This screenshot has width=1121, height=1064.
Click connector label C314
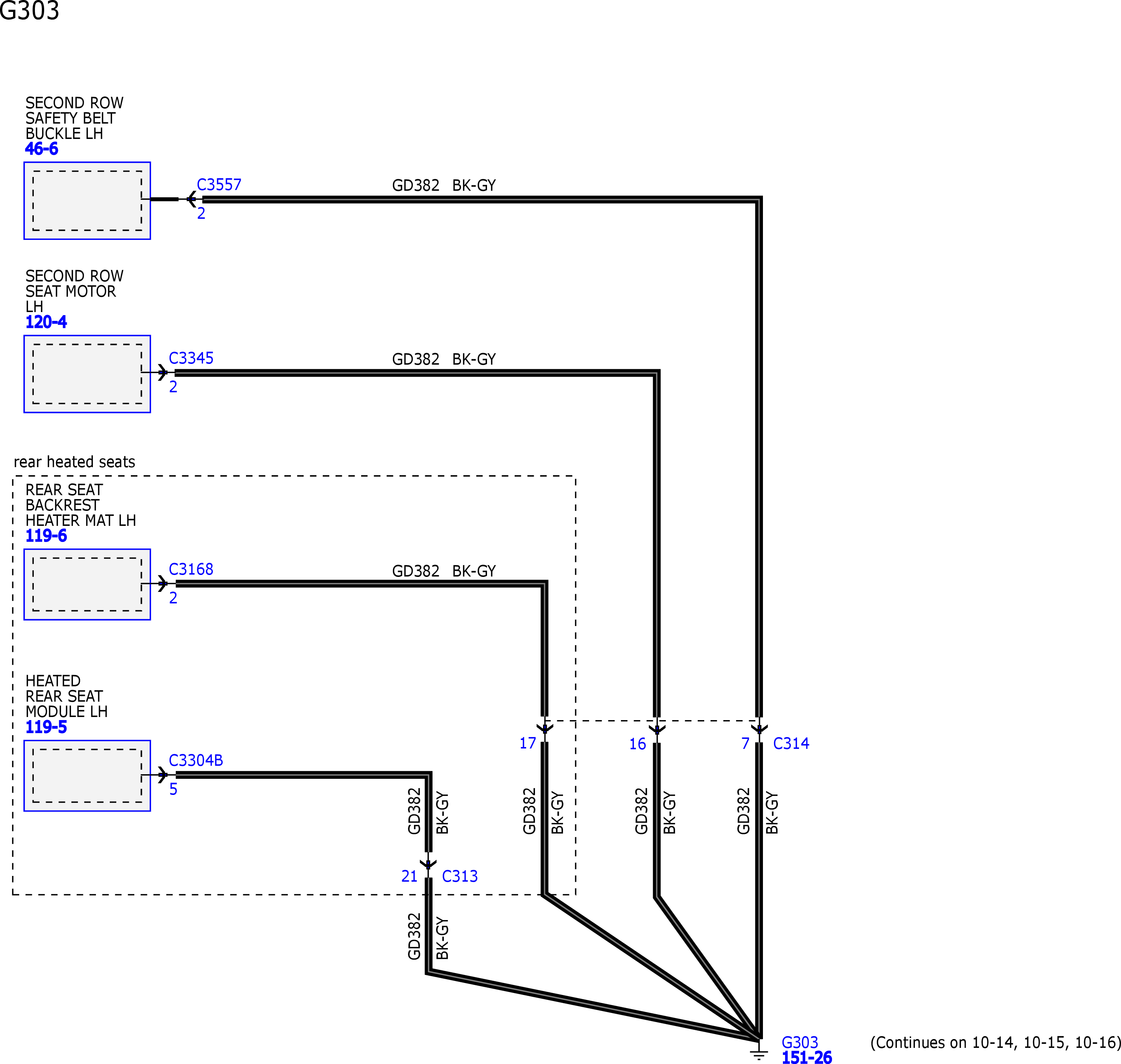[791, 743]
